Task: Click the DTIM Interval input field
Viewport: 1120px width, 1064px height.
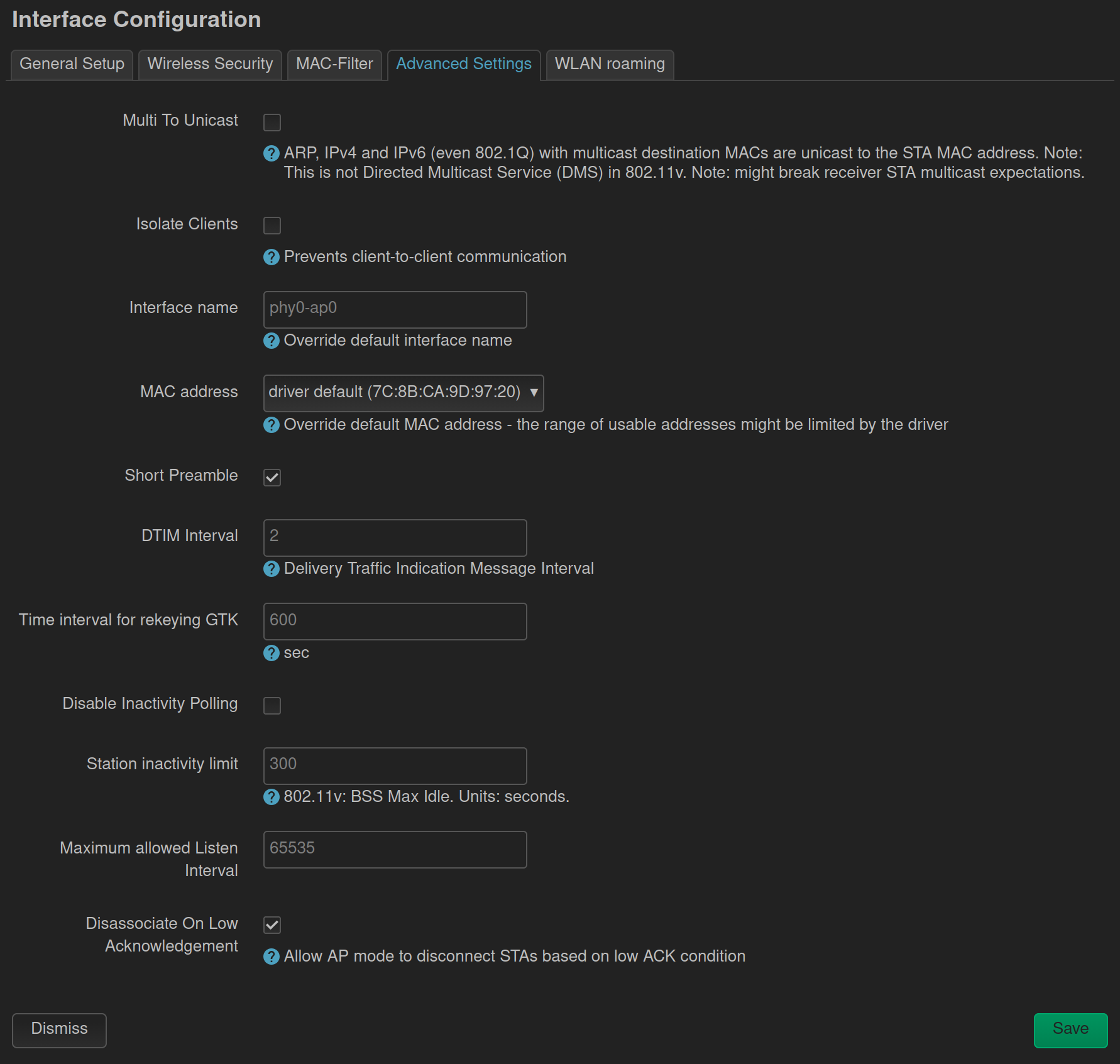Action: click(x=395, y=537)
